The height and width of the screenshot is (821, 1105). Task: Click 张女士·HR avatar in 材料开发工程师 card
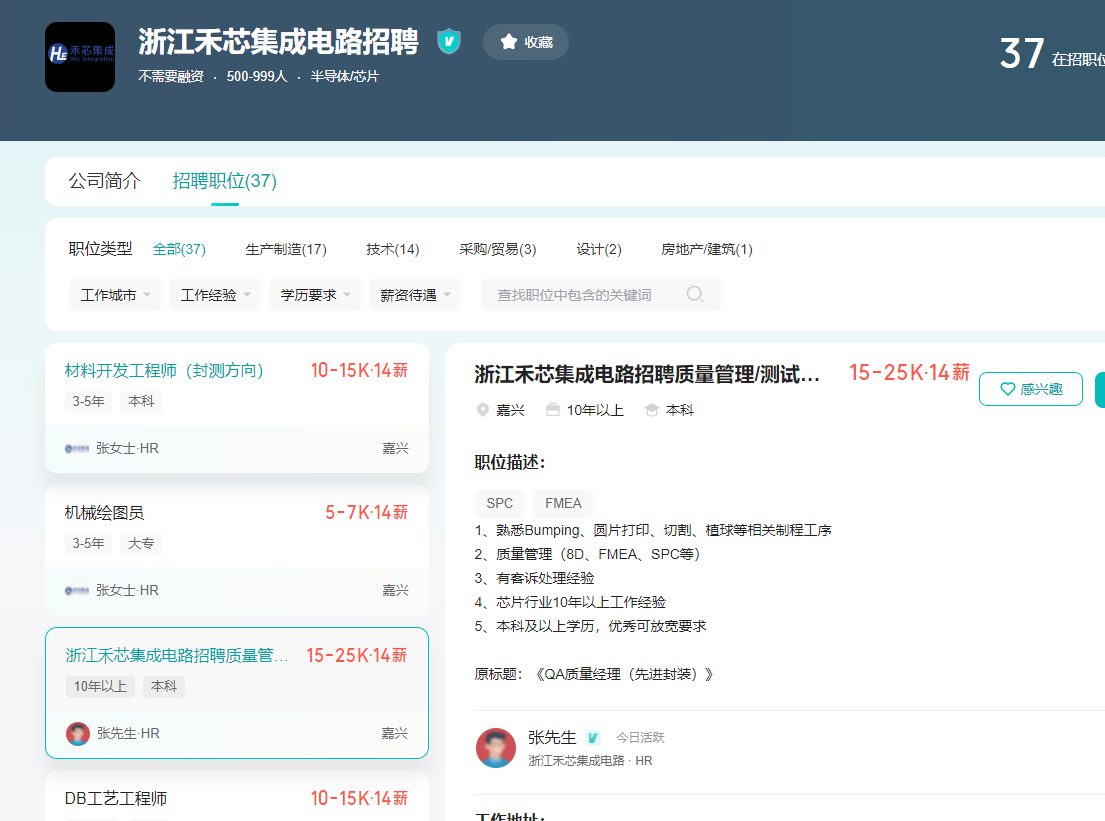[77, 448]
